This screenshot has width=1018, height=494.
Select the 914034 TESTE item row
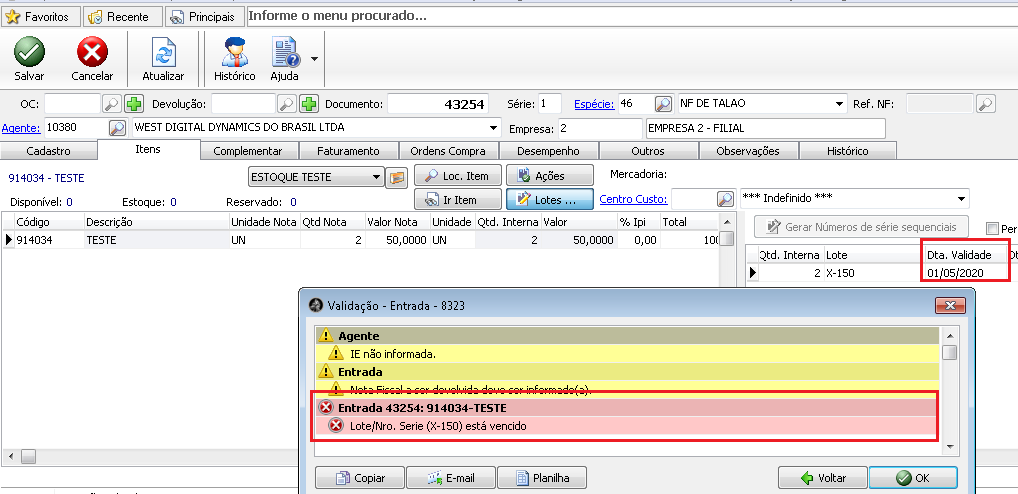point(362,240)
